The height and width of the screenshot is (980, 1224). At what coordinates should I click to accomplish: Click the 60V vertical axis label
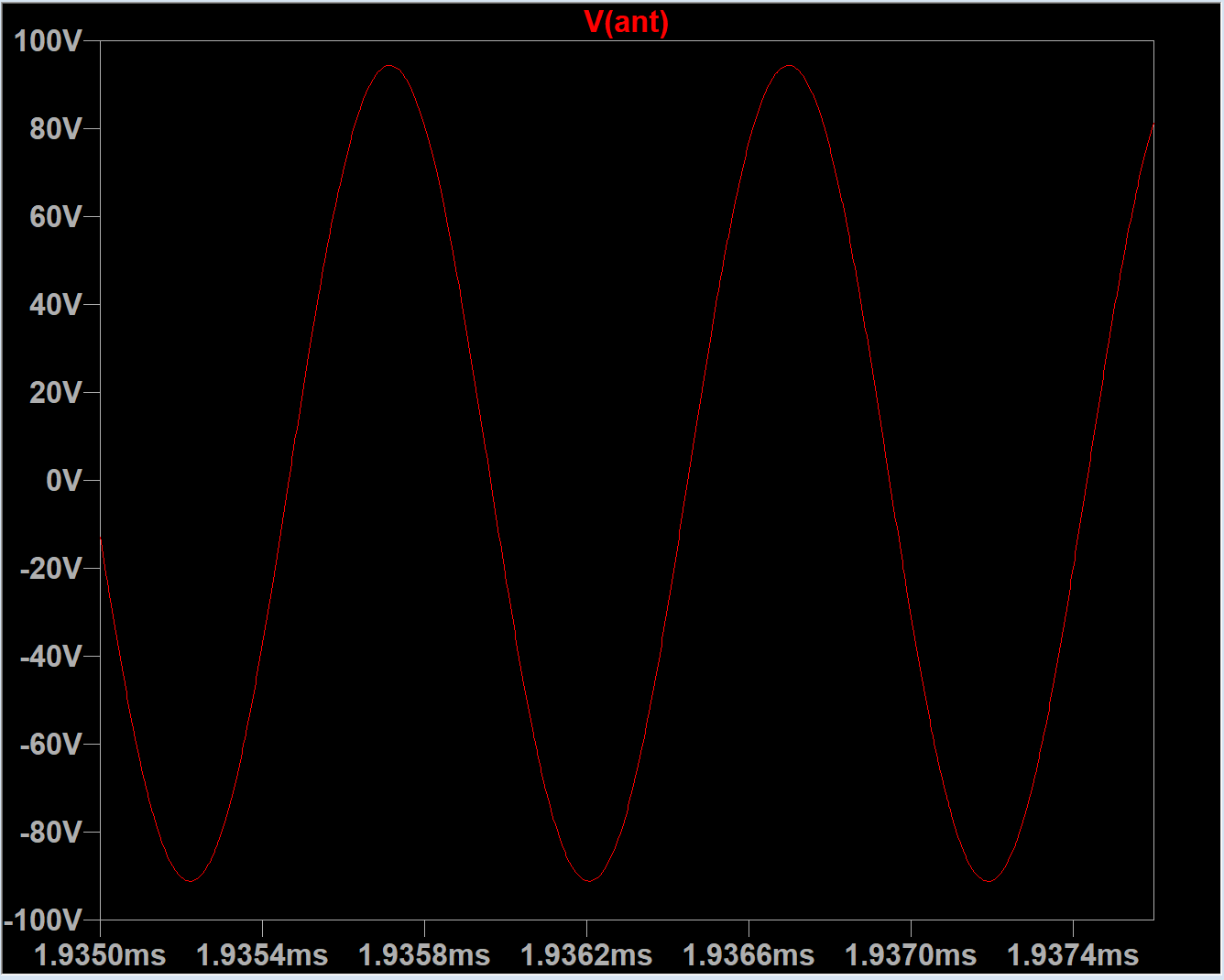click(x=56, y=216)
